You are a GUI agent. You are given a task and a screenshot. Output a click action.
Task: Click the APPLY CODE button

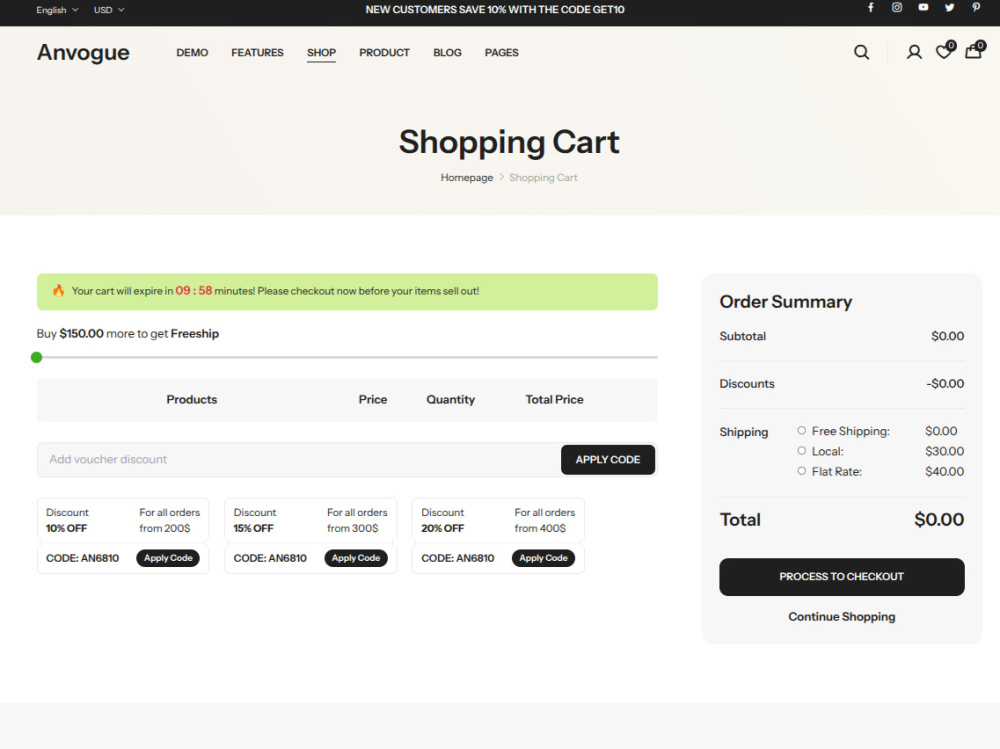click(x=608, y=459)
